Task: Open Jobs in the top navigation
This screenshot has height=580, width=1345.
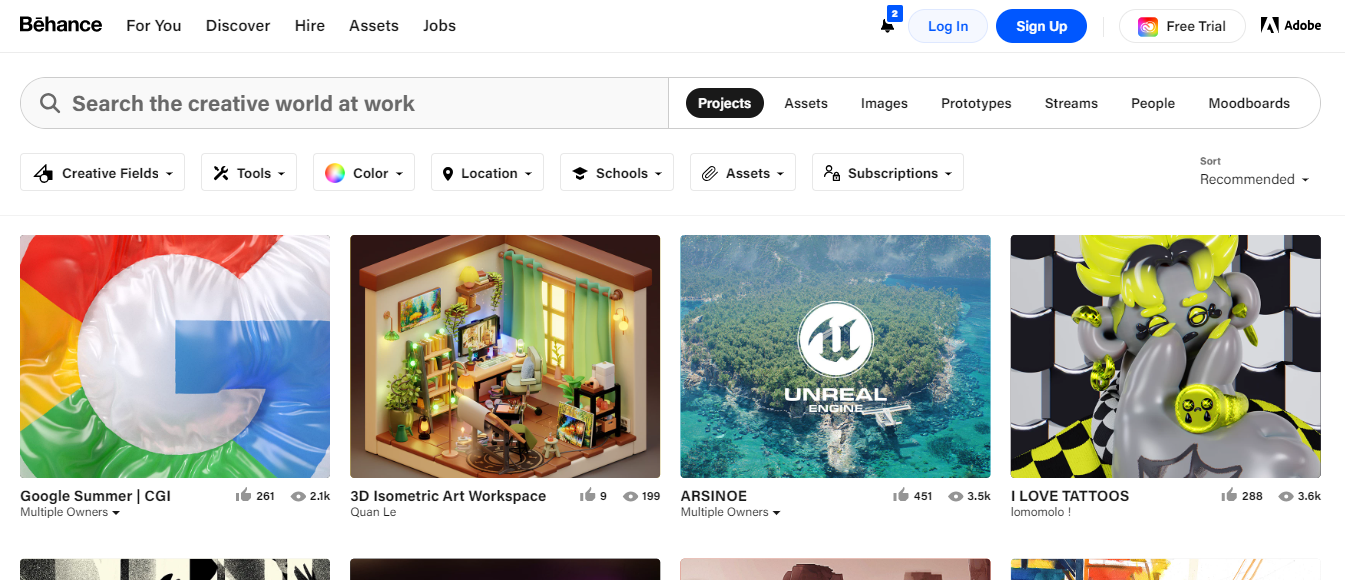Action: 439,26
